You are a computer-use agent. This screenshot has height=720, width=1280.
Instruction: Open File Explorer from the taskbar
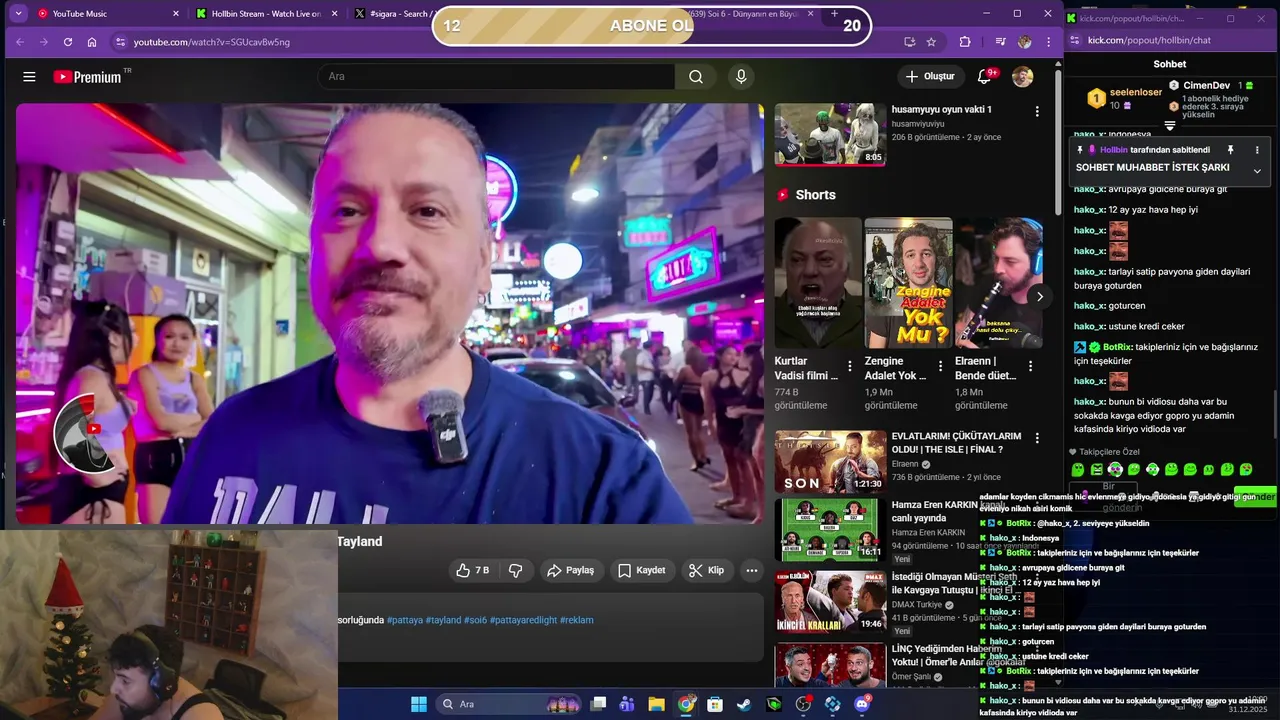656,704
